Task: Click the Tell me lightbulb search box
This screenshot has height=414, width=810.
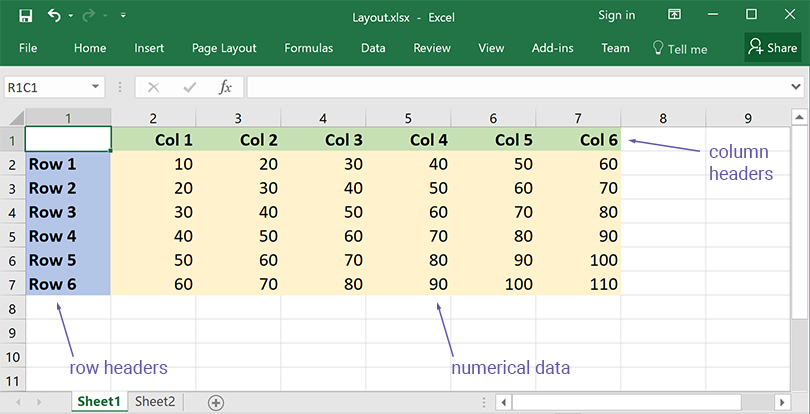Action: (680, 49)
